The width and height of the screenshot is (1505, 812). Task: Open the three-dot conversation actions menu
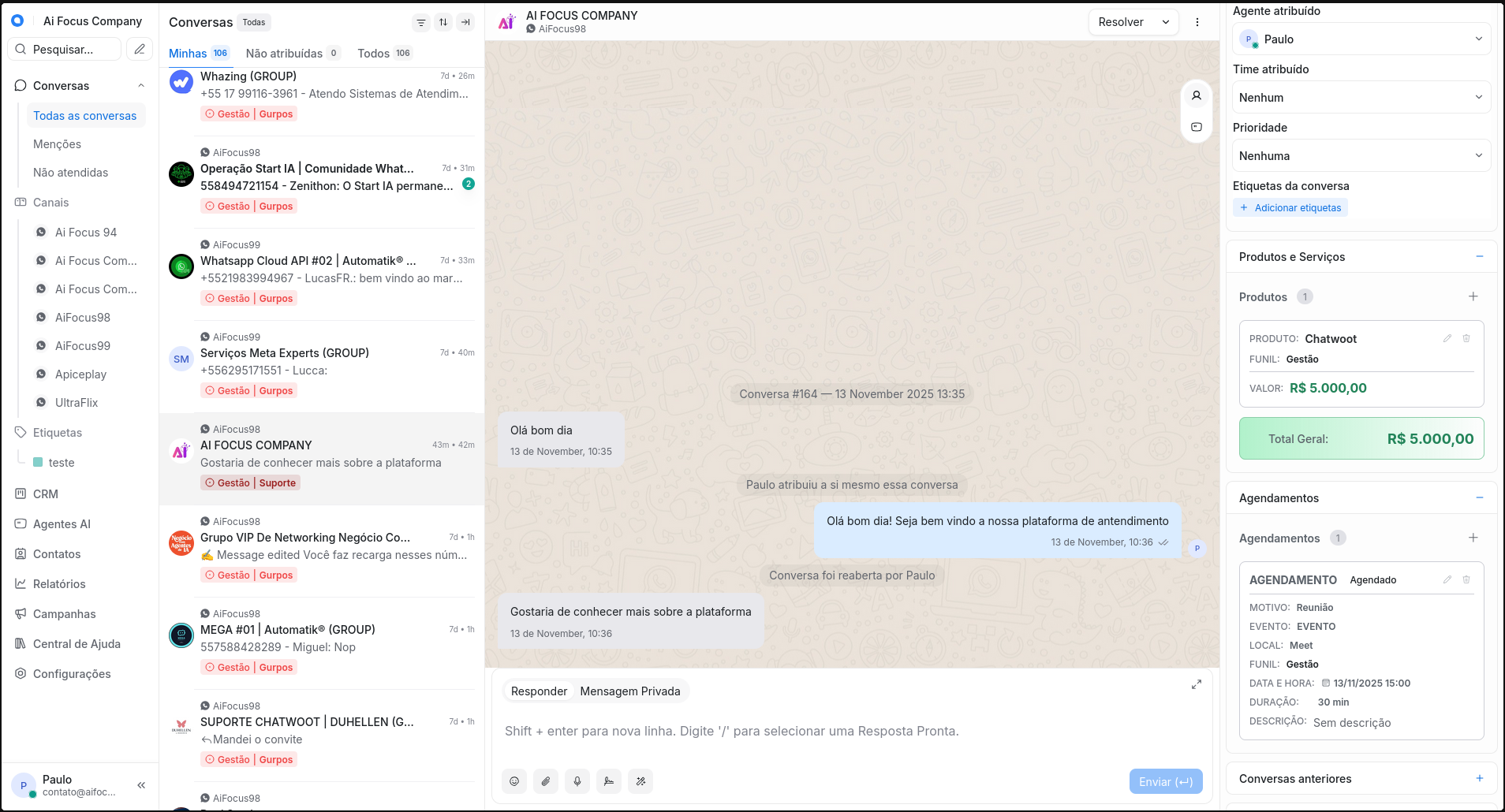click(x=1197, y=22)
